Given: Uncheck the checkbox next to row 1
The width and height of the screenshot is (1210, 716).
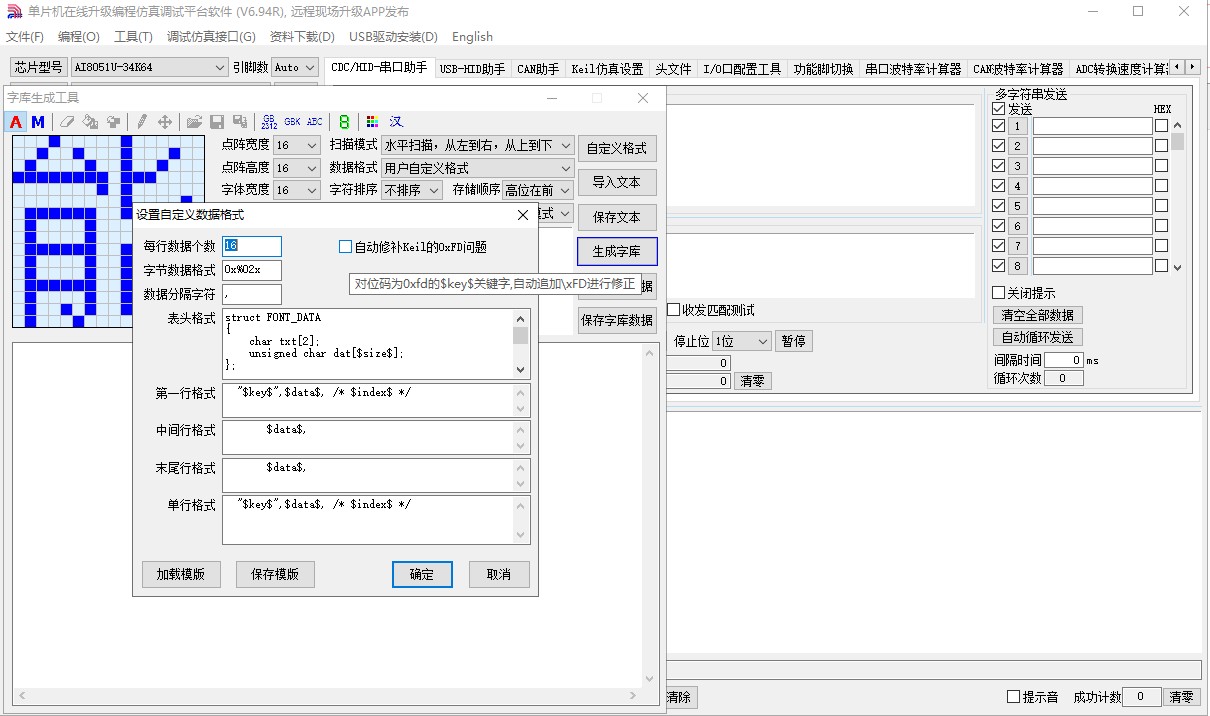Looking at the screenshot, I should pos(998,126).
